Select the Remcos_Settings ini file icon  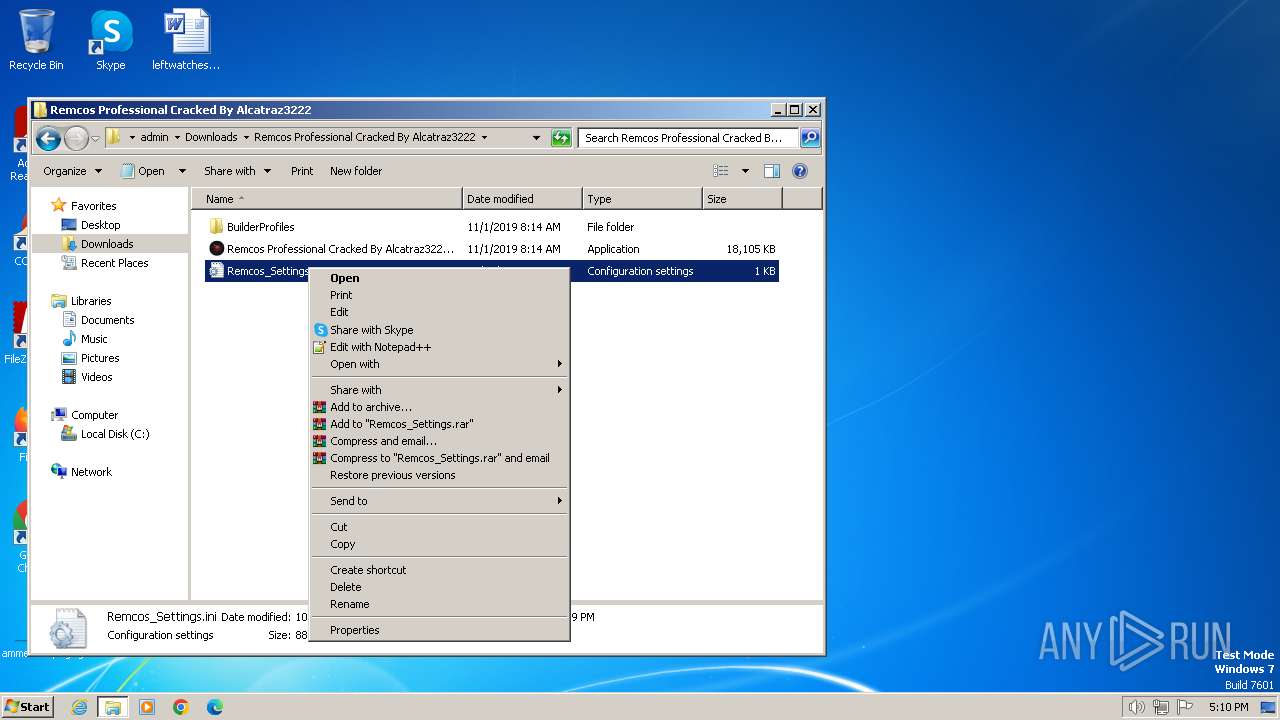(216, 271)
